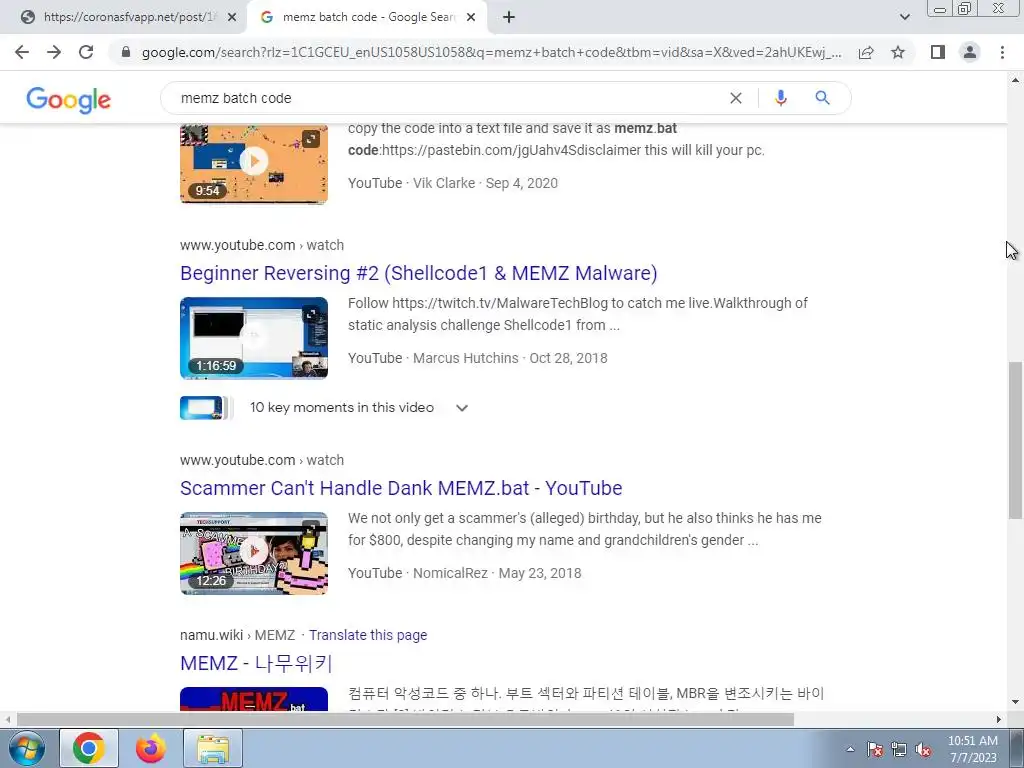Click the Chrome taskbar icon
This screenshot has height=768, width=1024.
[x=89, y=748]
